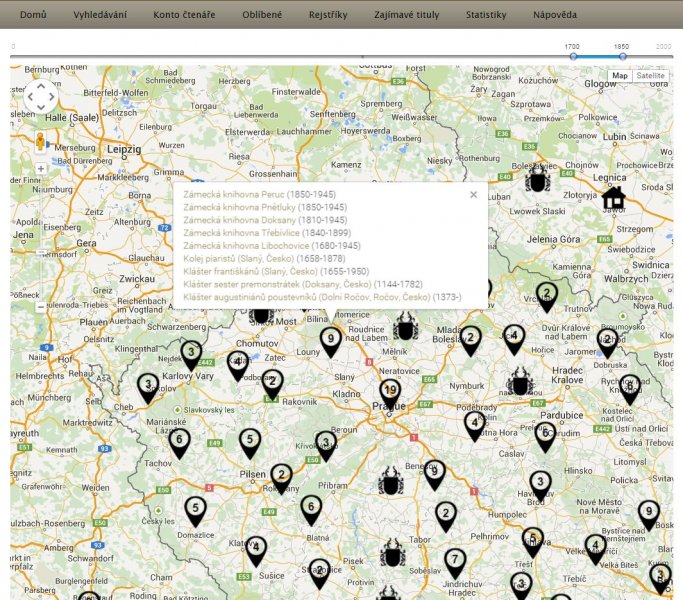Switch to Satellite map view

(650, 75)
